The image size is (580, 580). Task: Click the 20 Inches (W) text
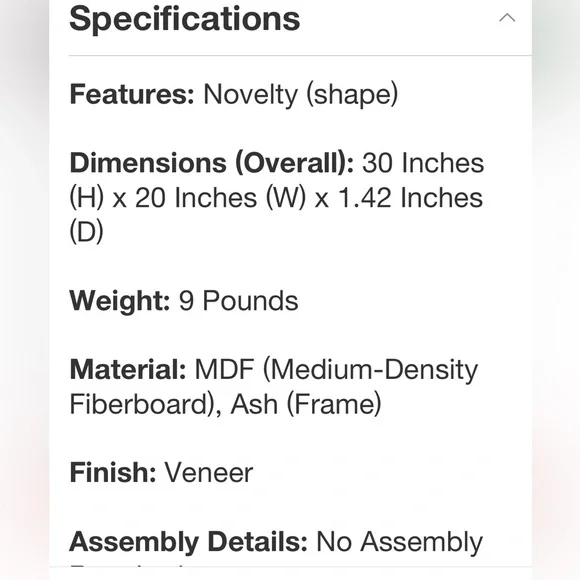[x=221, y=198]
